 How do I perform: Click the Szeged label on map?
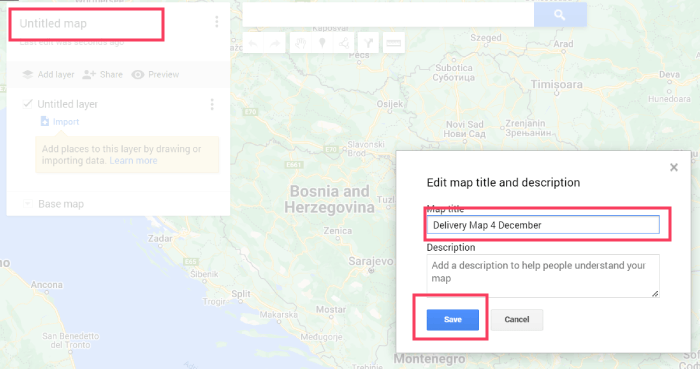click(x=486, y=38)
